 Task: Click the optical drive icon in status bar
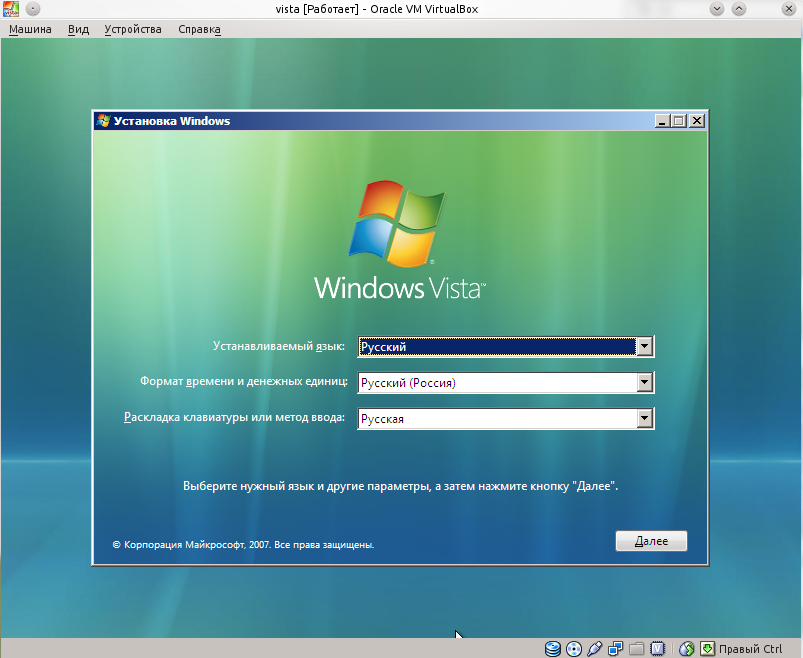[x=572, y=648]
